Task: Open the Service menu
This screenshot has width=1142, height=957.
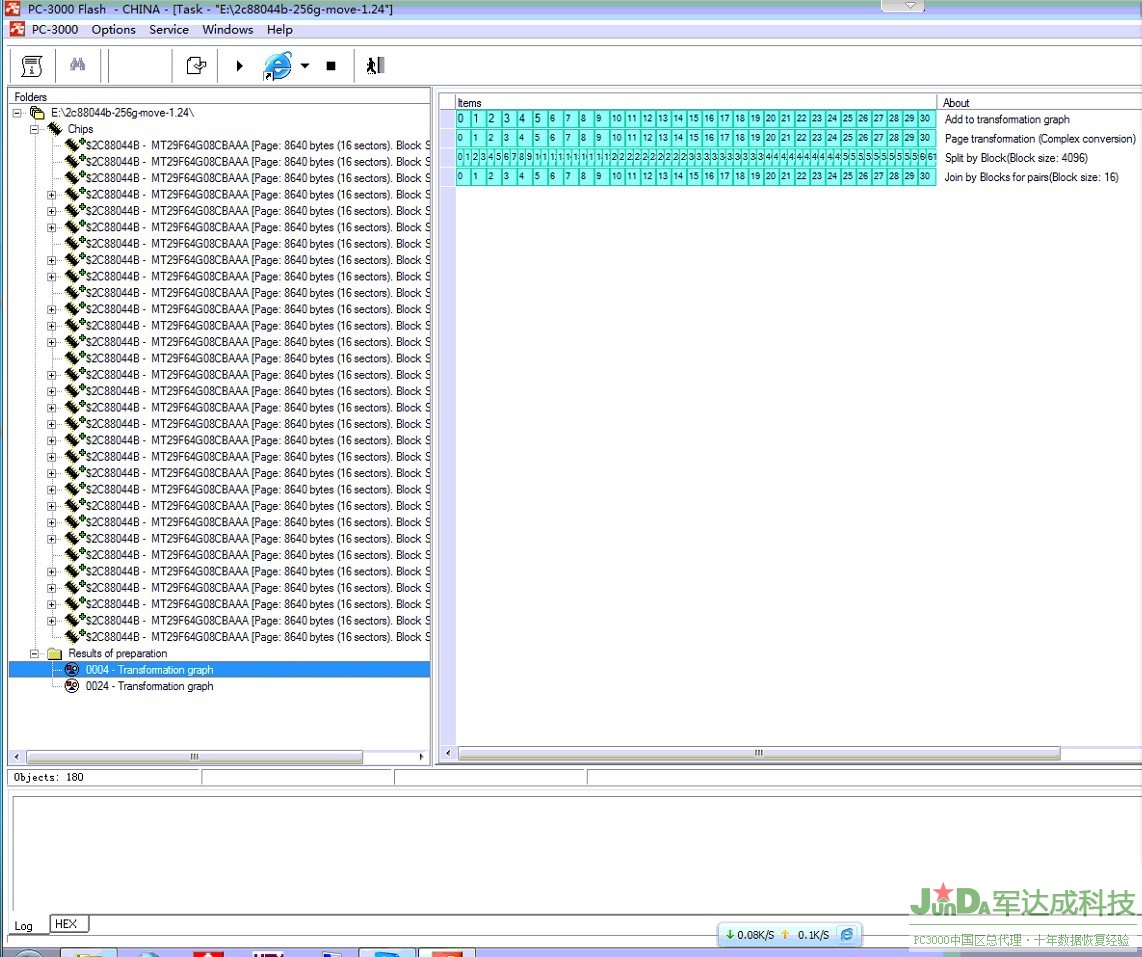Action: point(169,29)
